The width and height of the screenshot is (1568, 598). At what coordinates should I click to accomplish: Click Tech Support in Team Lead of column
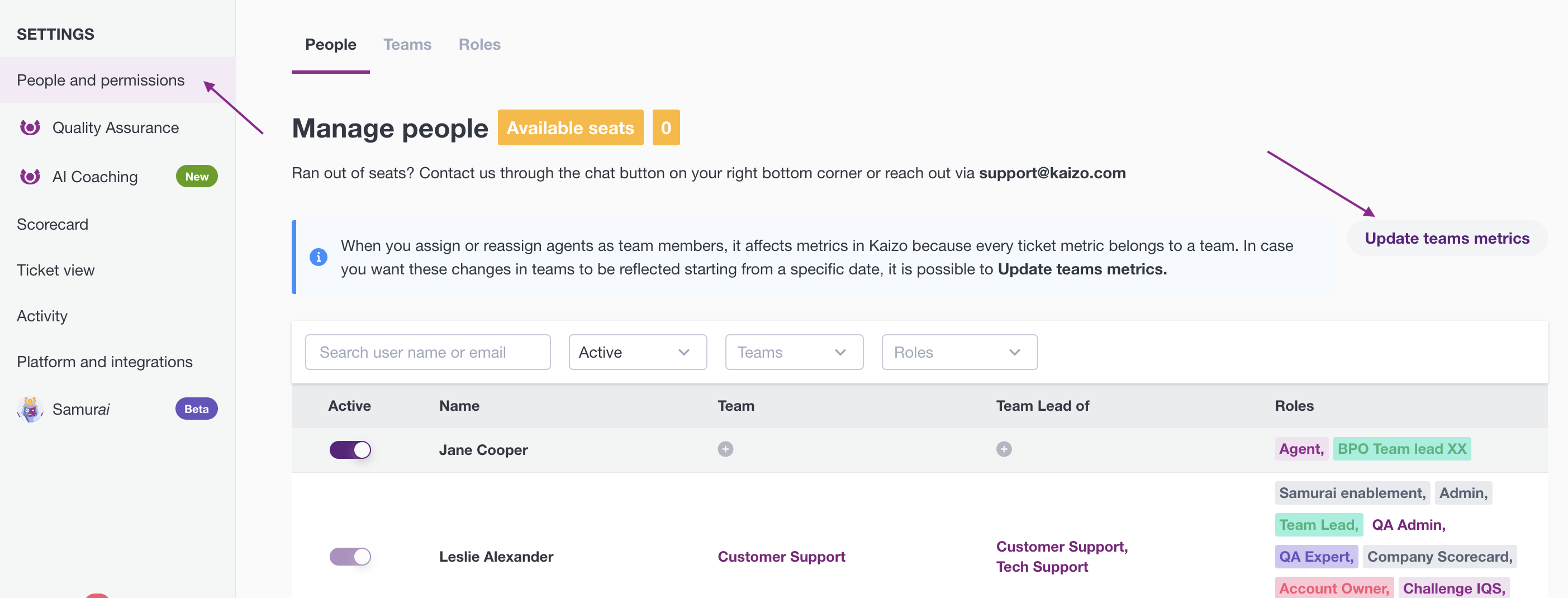[1042, 566]
